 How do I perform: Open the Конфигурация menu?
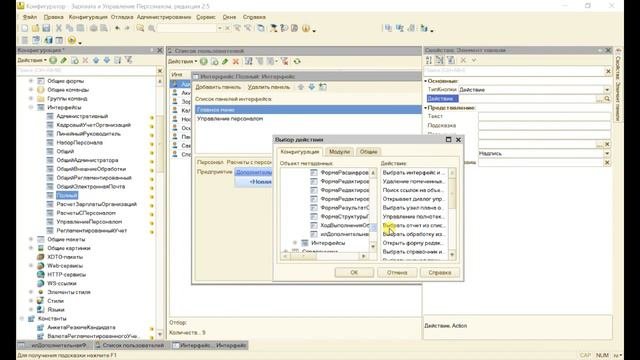pos(88,17)
